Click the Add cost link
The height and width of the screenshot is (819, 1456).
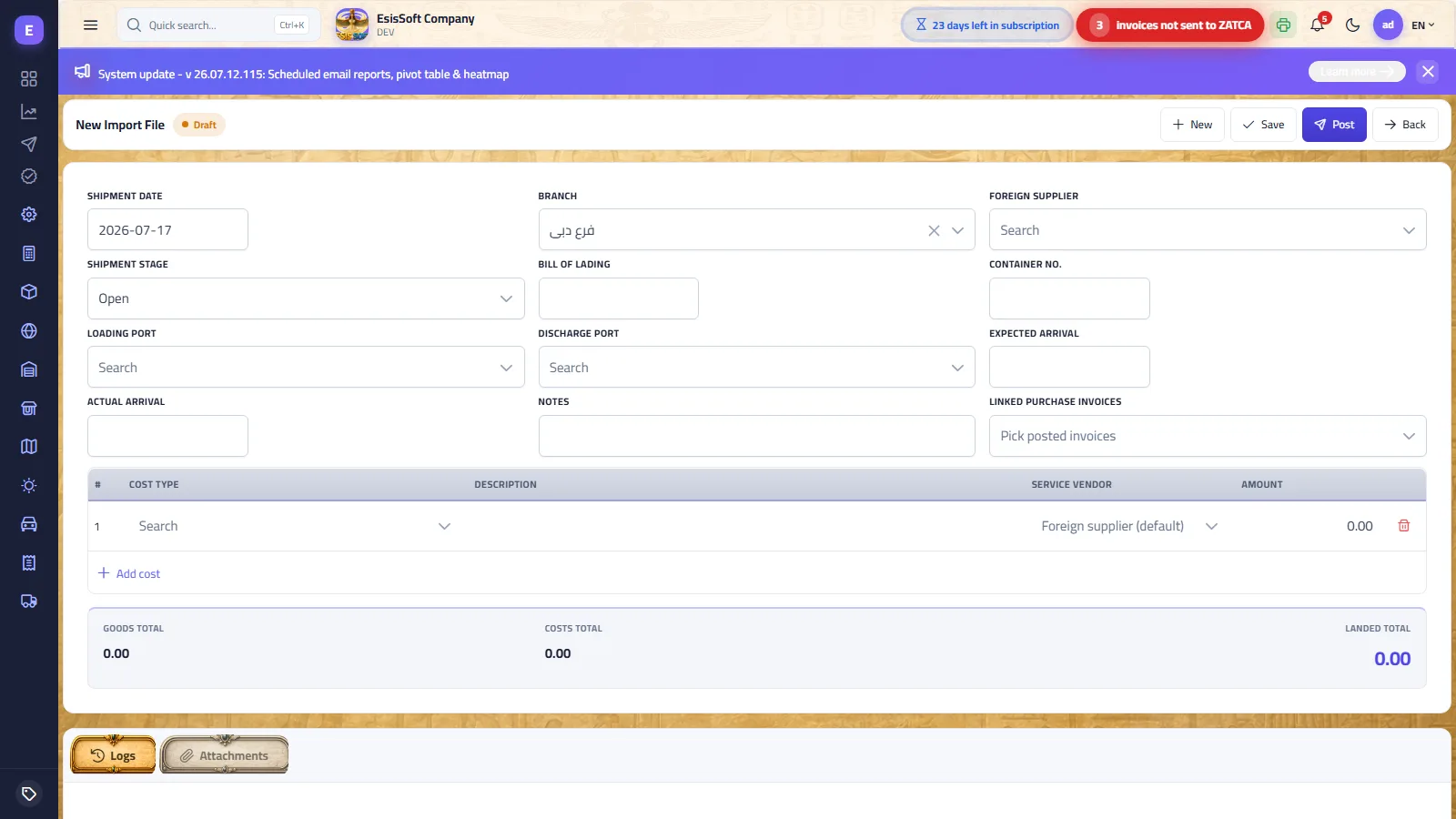(129, 573)
